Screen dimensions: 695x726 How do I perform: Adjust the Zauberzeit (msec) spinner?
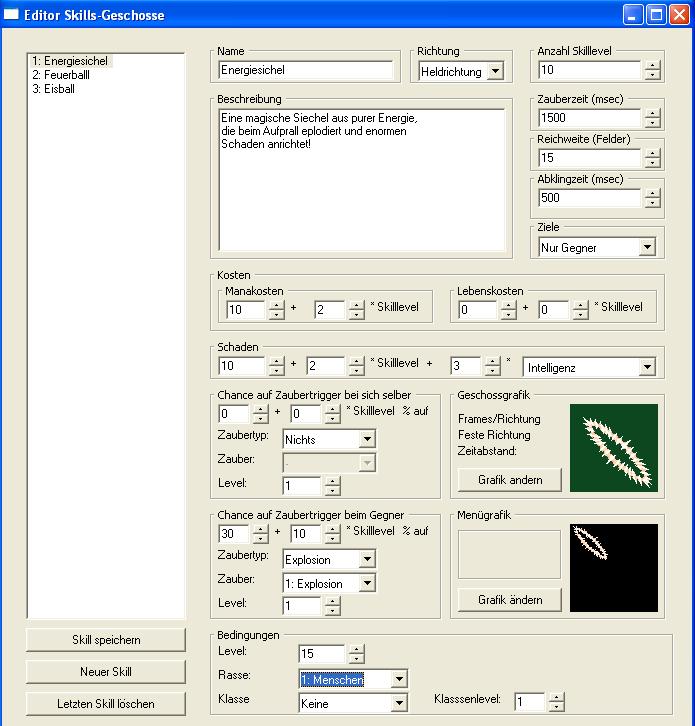click(x=652, y=118)
